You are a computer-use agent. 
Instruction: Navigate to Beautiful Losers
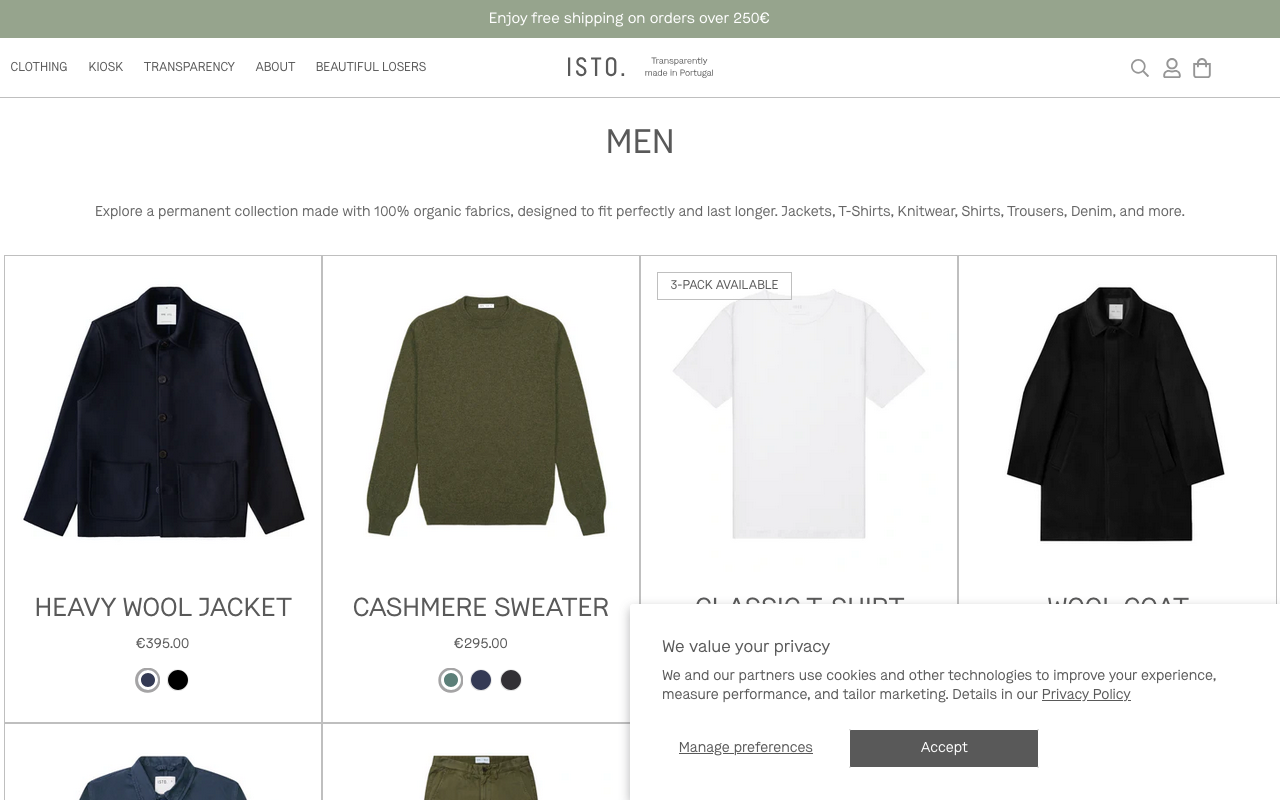(370, 67)
